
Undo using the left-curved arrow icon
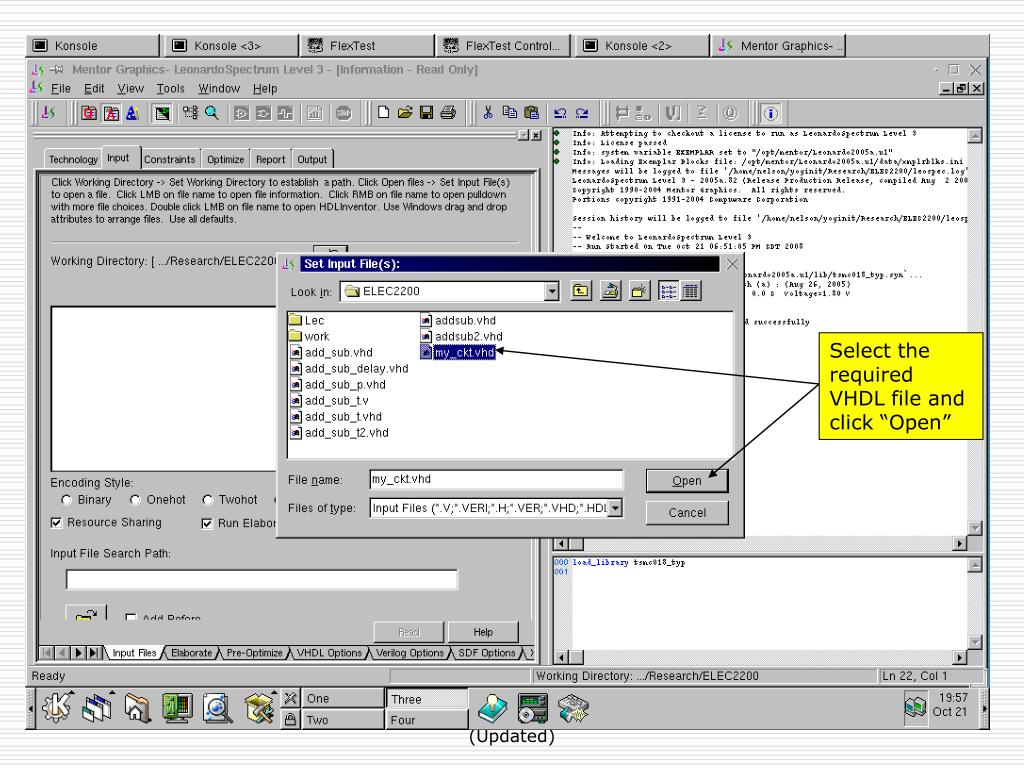pos(560,113)
